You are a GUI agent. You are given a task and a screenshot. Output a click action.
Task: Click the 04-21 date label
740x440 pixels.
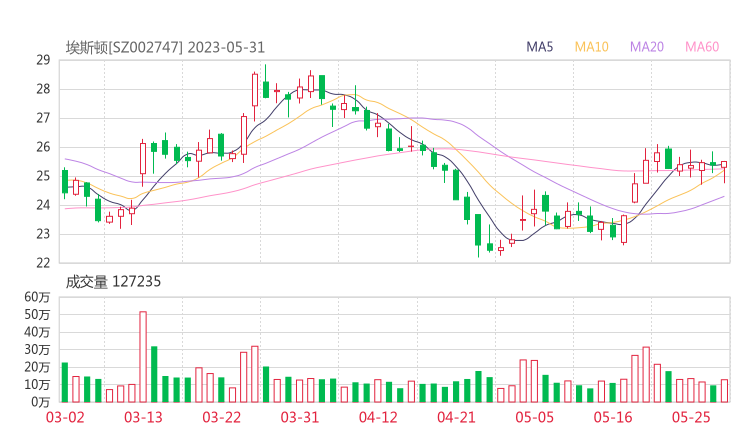(x=456, y=417)
